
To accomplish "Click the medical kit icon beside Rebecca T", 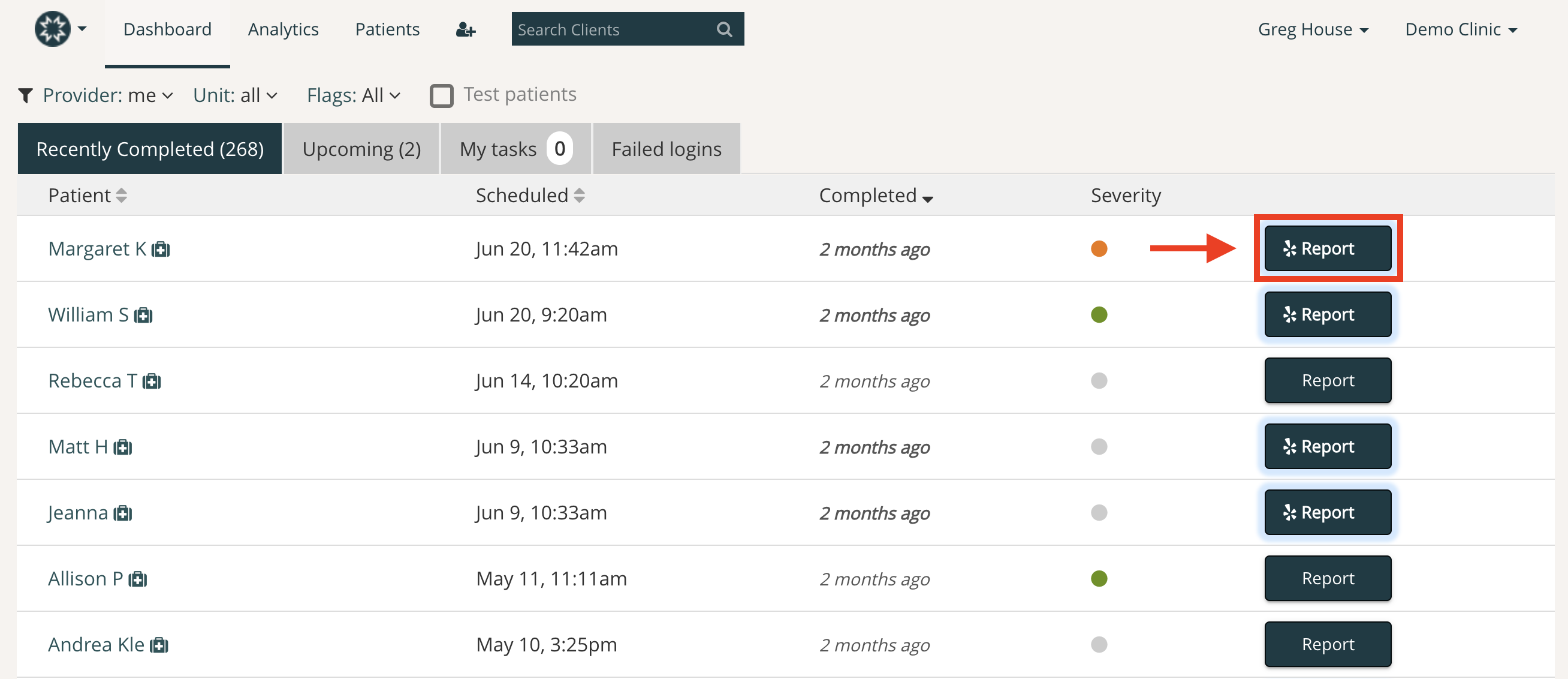I will click(152, 381).
